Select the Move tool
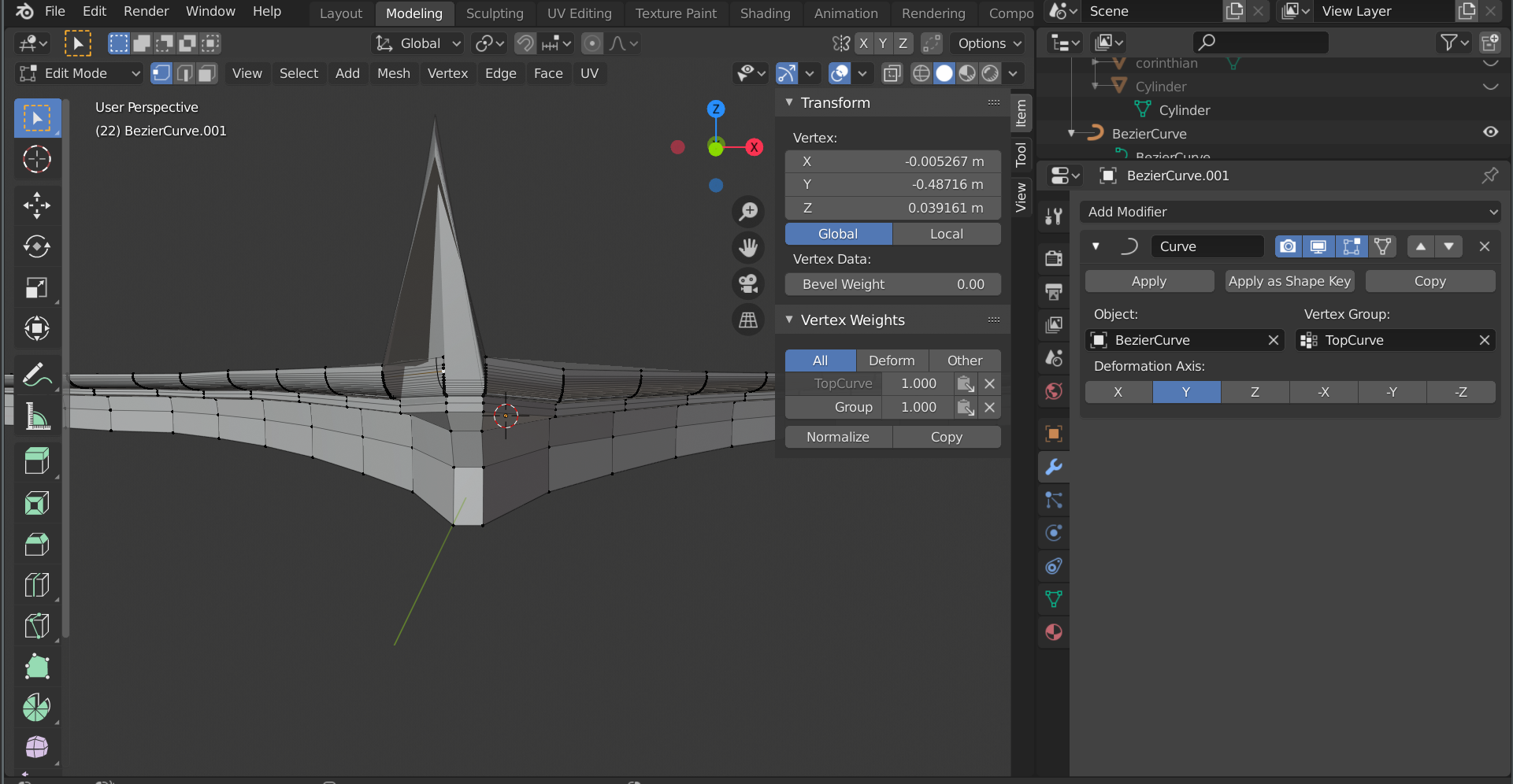1513x784 pixels. point(37,205)
